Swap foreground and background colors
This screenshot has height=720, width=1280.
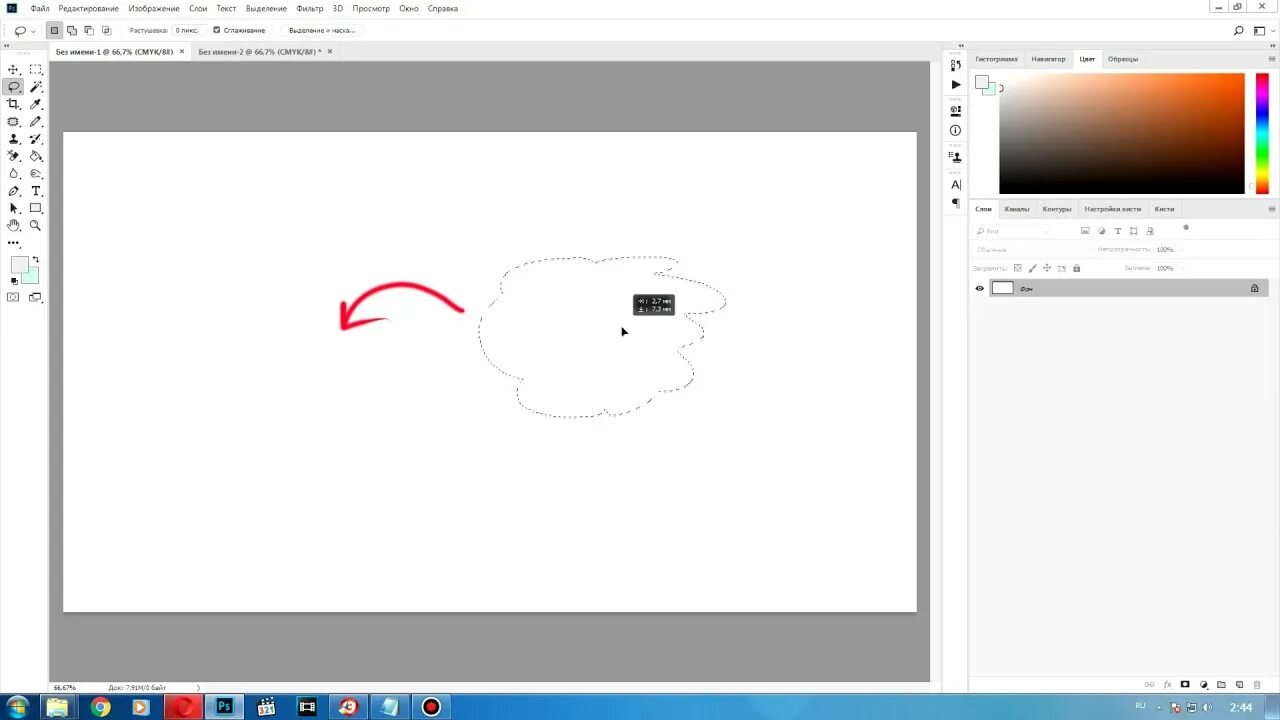pos(36,260)
